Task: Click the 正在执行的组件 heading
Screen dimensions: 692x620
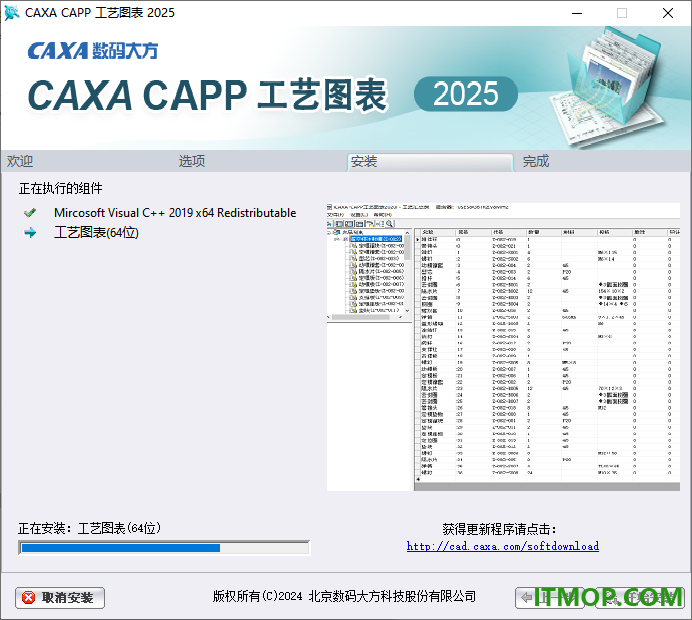Action: [60, 188]
